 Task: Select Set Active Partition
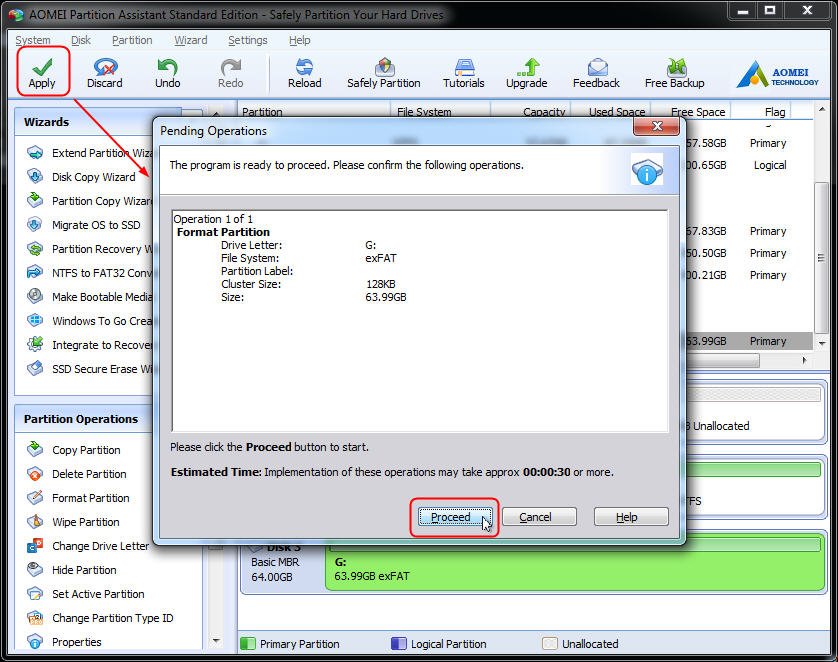click(x=86, y=594)
